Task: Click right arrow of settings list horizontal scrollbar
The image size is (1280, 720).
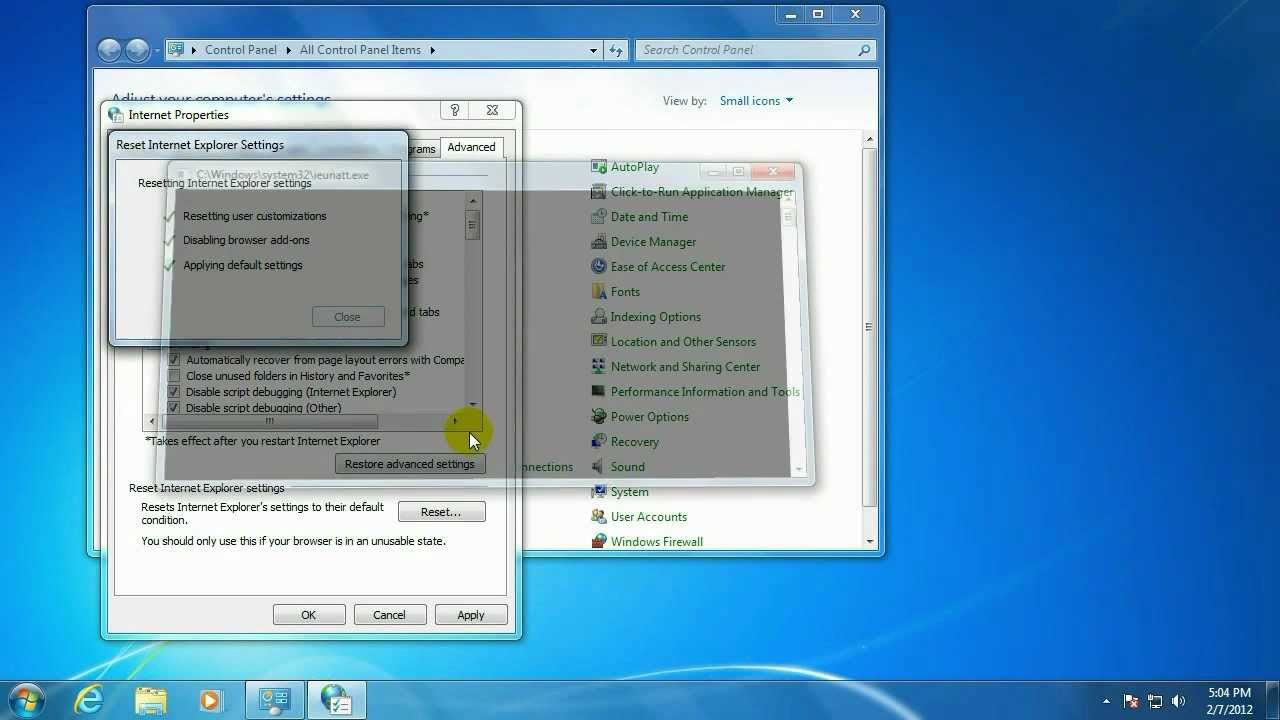Action: tap(456, 421)
